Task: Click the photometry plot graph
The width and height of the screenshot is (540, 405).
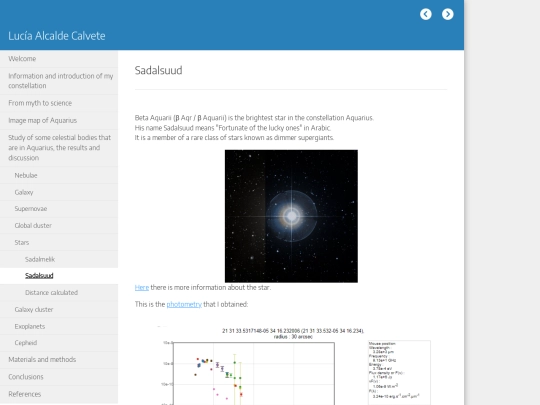Action: [254, 374]
